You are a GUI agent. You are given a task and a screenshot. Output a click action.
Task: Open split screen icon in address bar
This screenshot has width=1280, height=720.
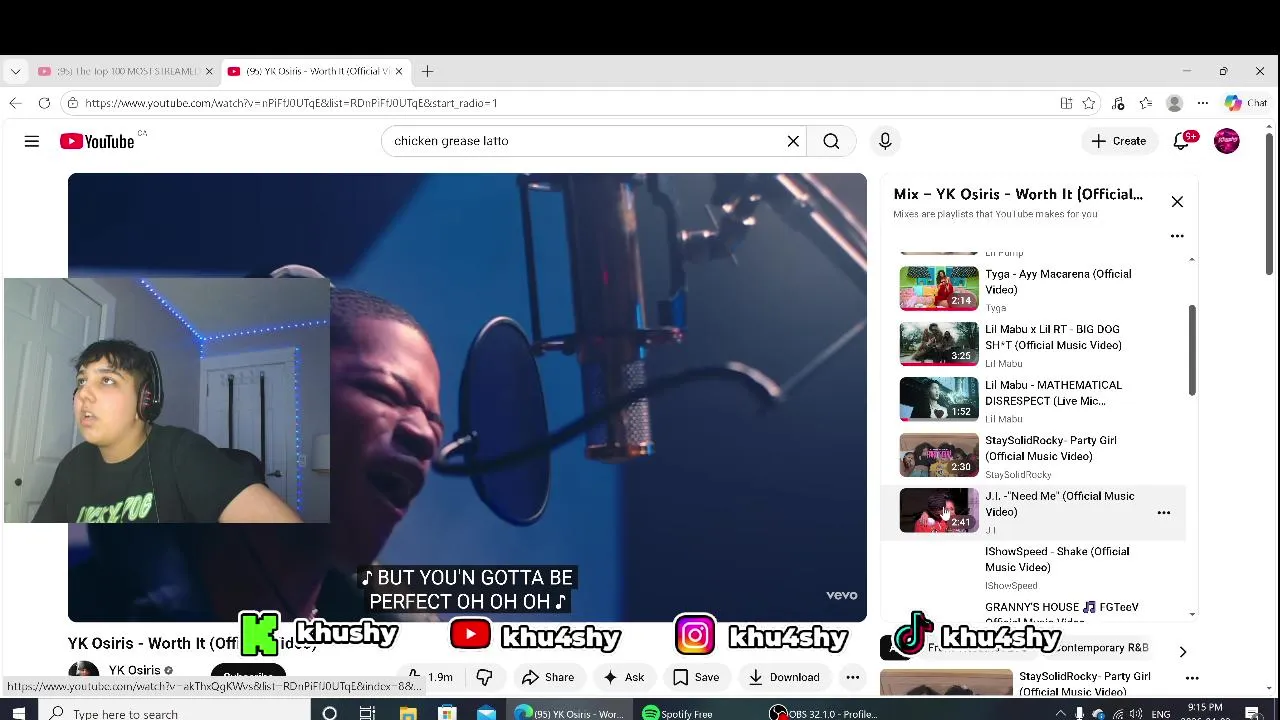1066,103
